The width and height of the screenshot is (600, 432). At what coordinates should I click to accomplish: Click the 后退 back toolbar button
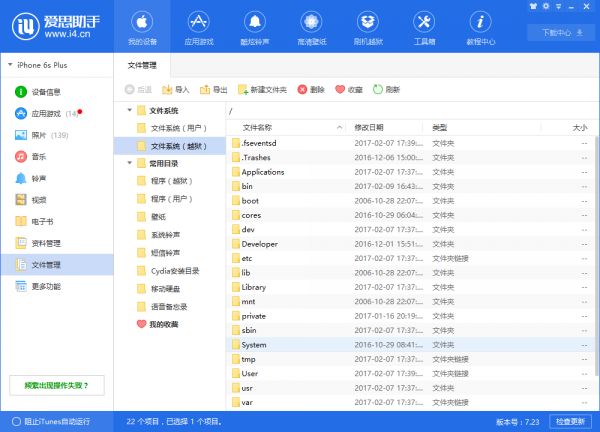138,90
